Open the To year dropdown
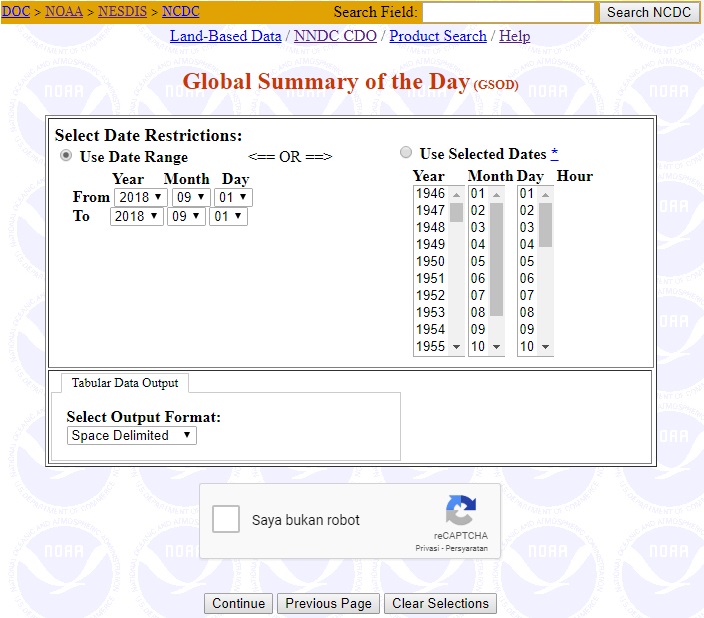Screen dimensions: 704x618 pos(136,216)
